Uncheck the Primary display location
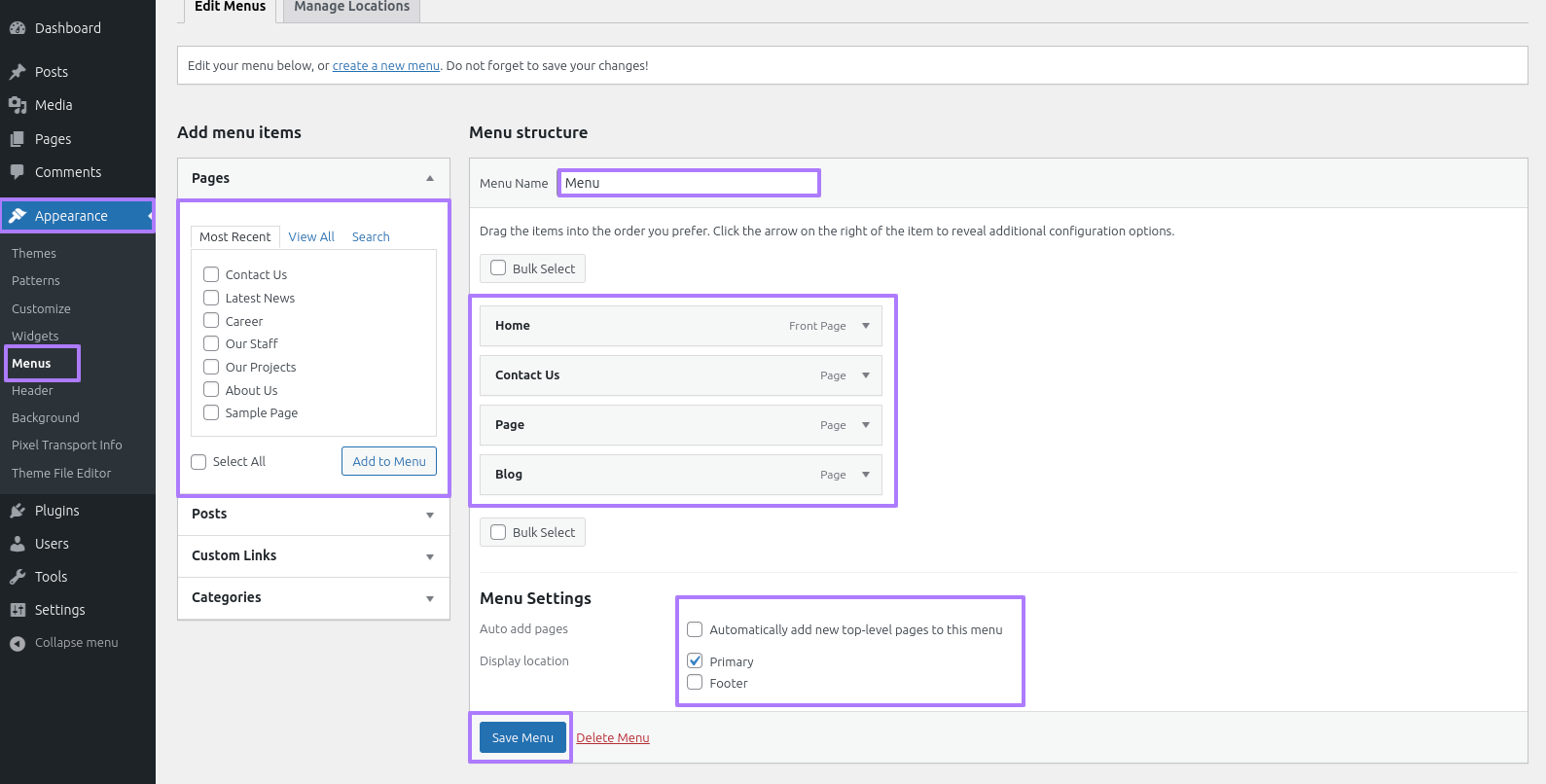Image resolution: width=1546 pixels, height=784 pixels. tap(695, 660)
